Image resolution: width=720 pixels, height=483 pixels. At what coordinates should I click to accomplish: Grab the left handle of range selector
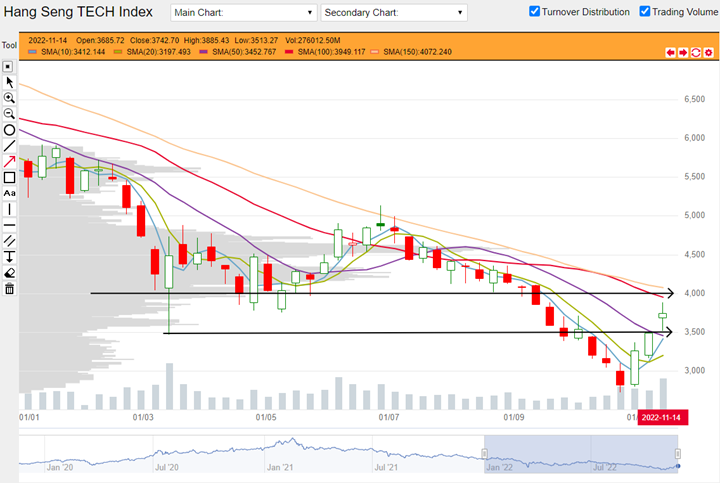484,454
